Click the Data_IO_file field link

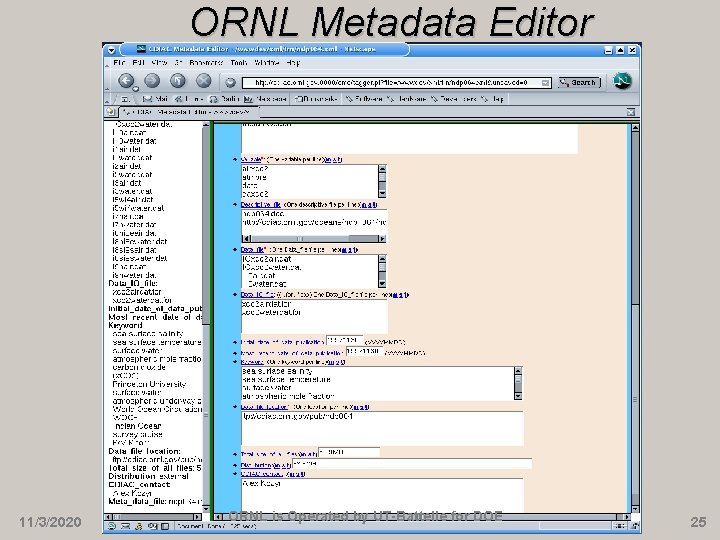pyautogui.click(x=258, y=294)
